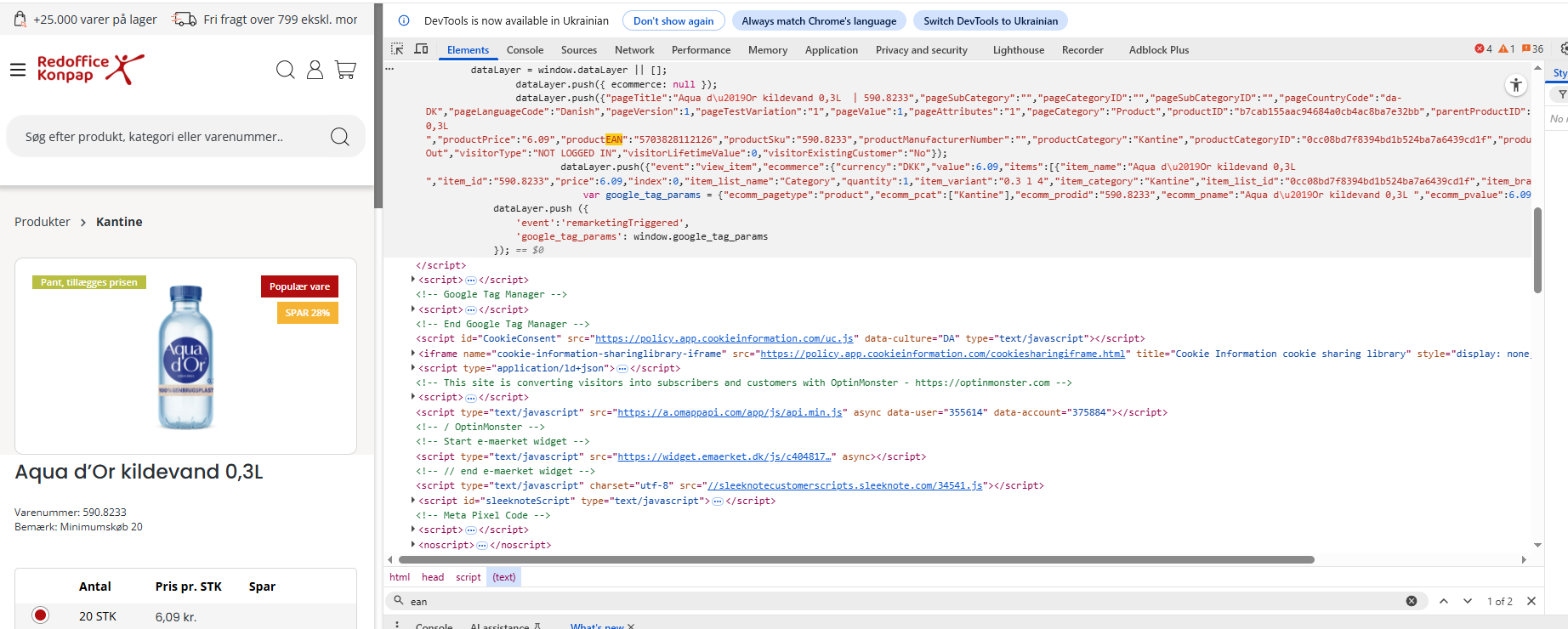Select the 20 STK radio button
1568x629 pixels.
[x=40, y=615]
